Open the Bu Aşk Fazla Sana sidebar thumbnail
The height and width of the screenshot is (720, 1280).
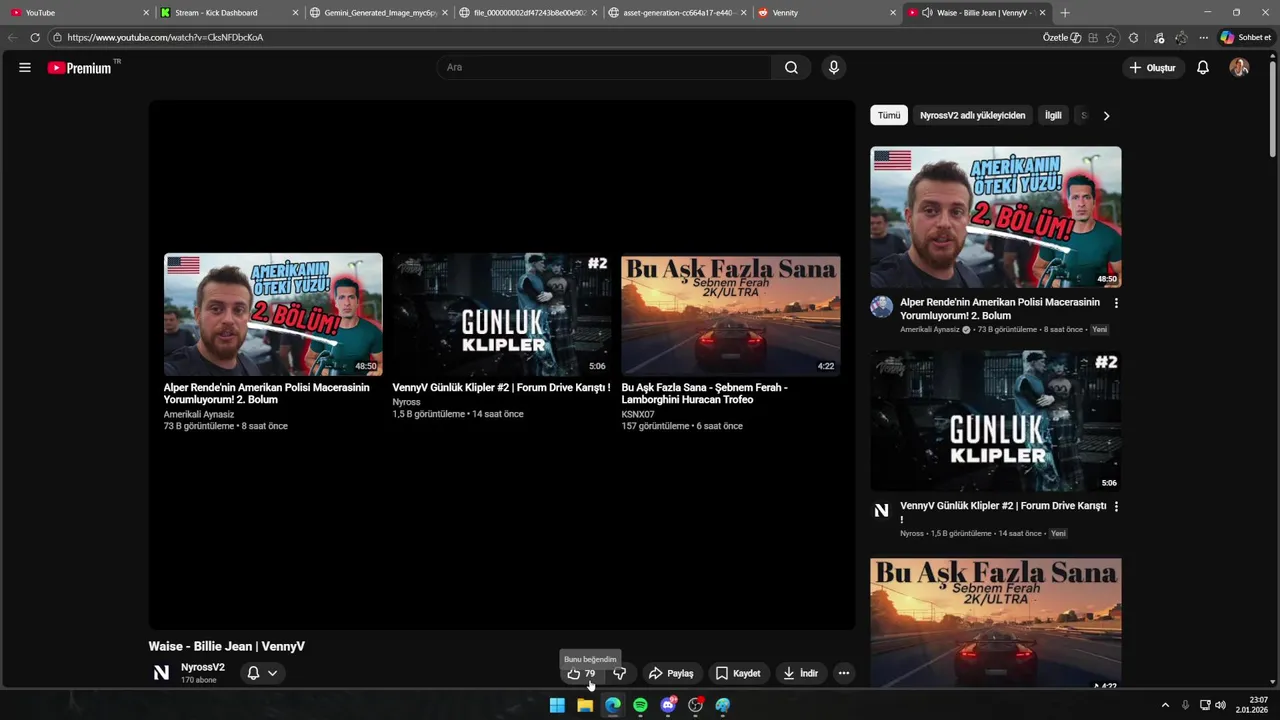[x=996, y=622]
